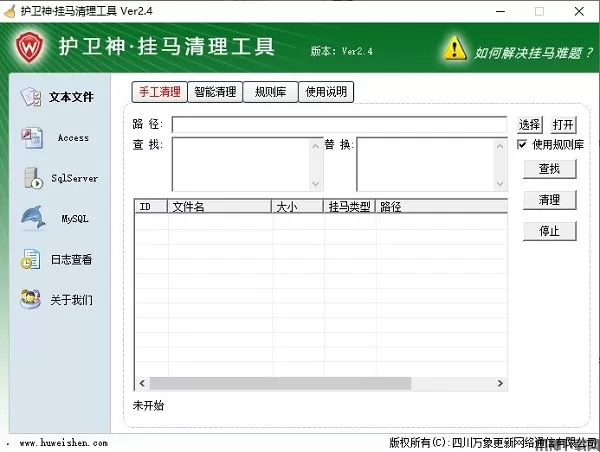This screenshot has width=600, height=452.
Task: Switch to the 智能清理 tab
Action: (215, 92)
